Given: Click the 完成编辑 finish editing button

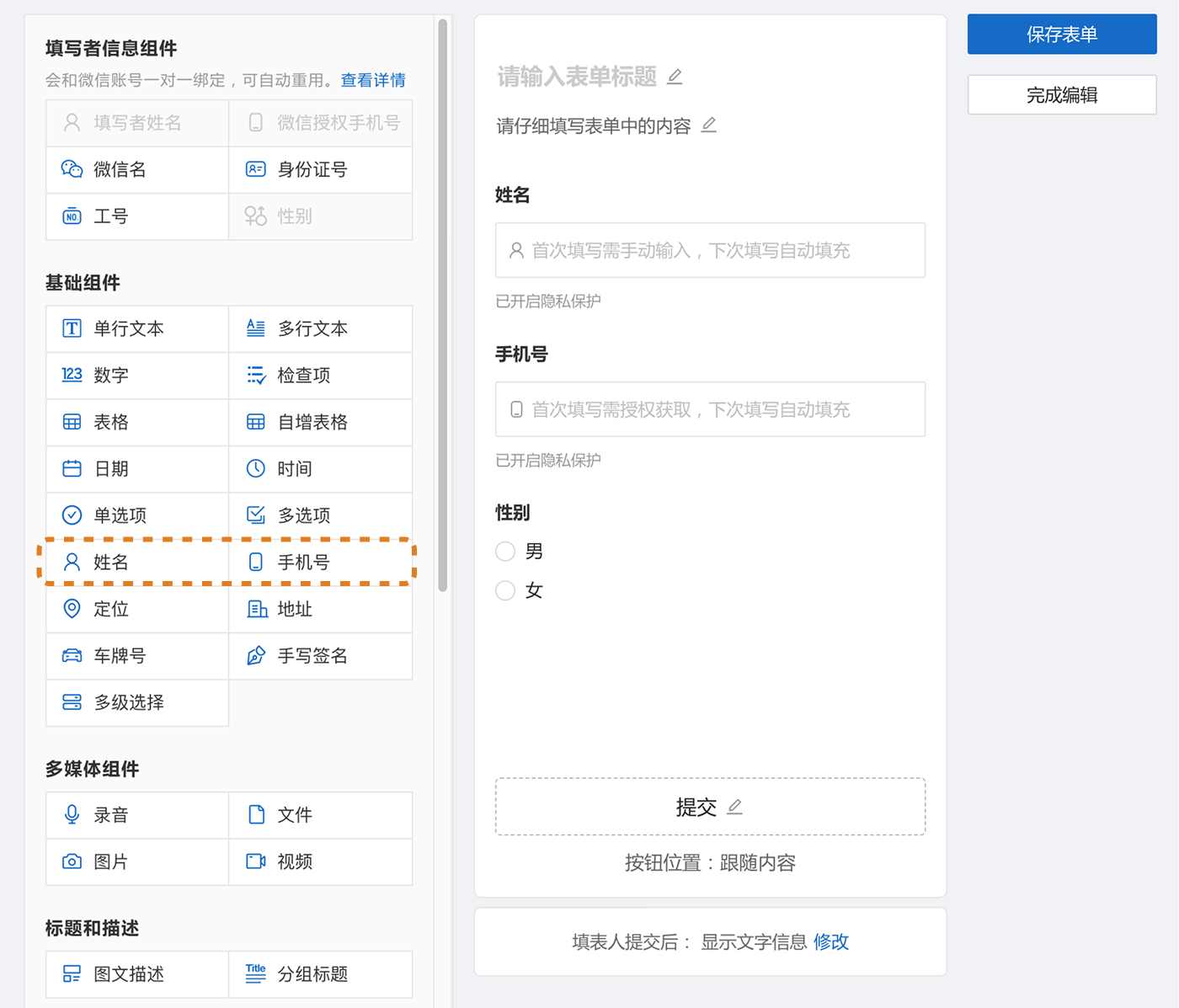Looking at the screenshot, I should point(1061,95).
